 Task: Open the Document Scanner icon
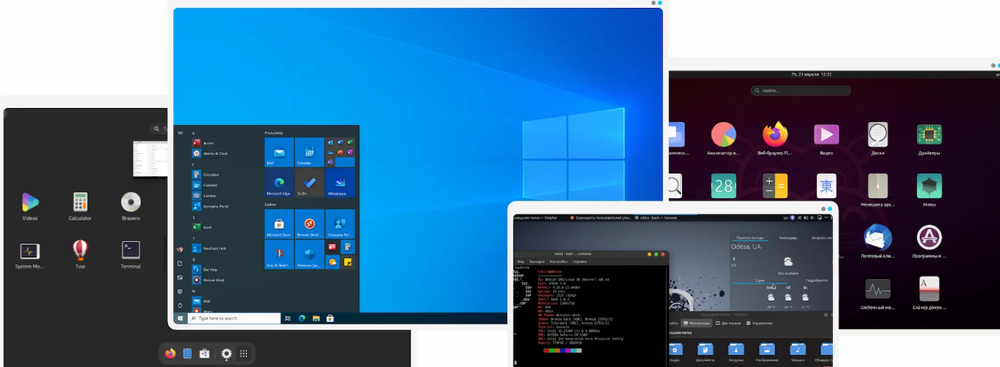coord(929,288)
